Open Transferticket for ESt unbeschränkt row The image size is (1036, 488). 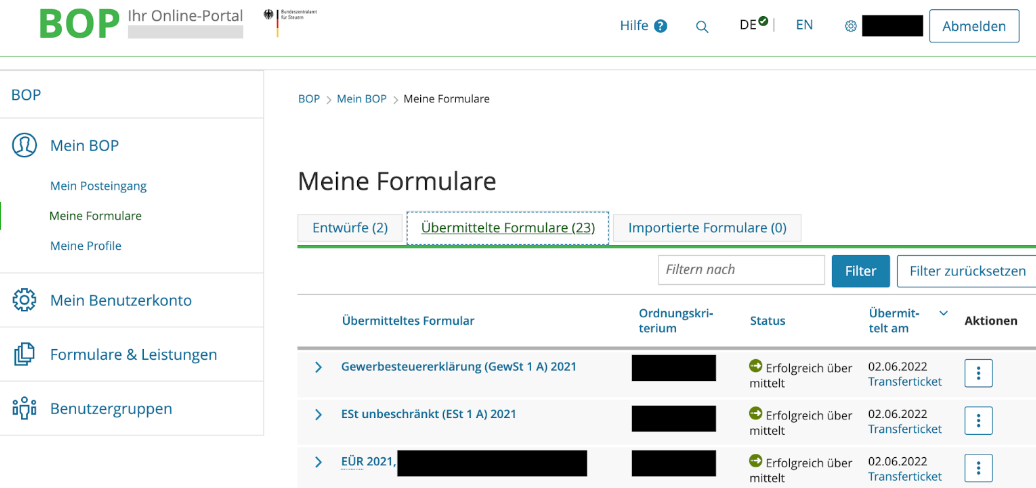905,429
